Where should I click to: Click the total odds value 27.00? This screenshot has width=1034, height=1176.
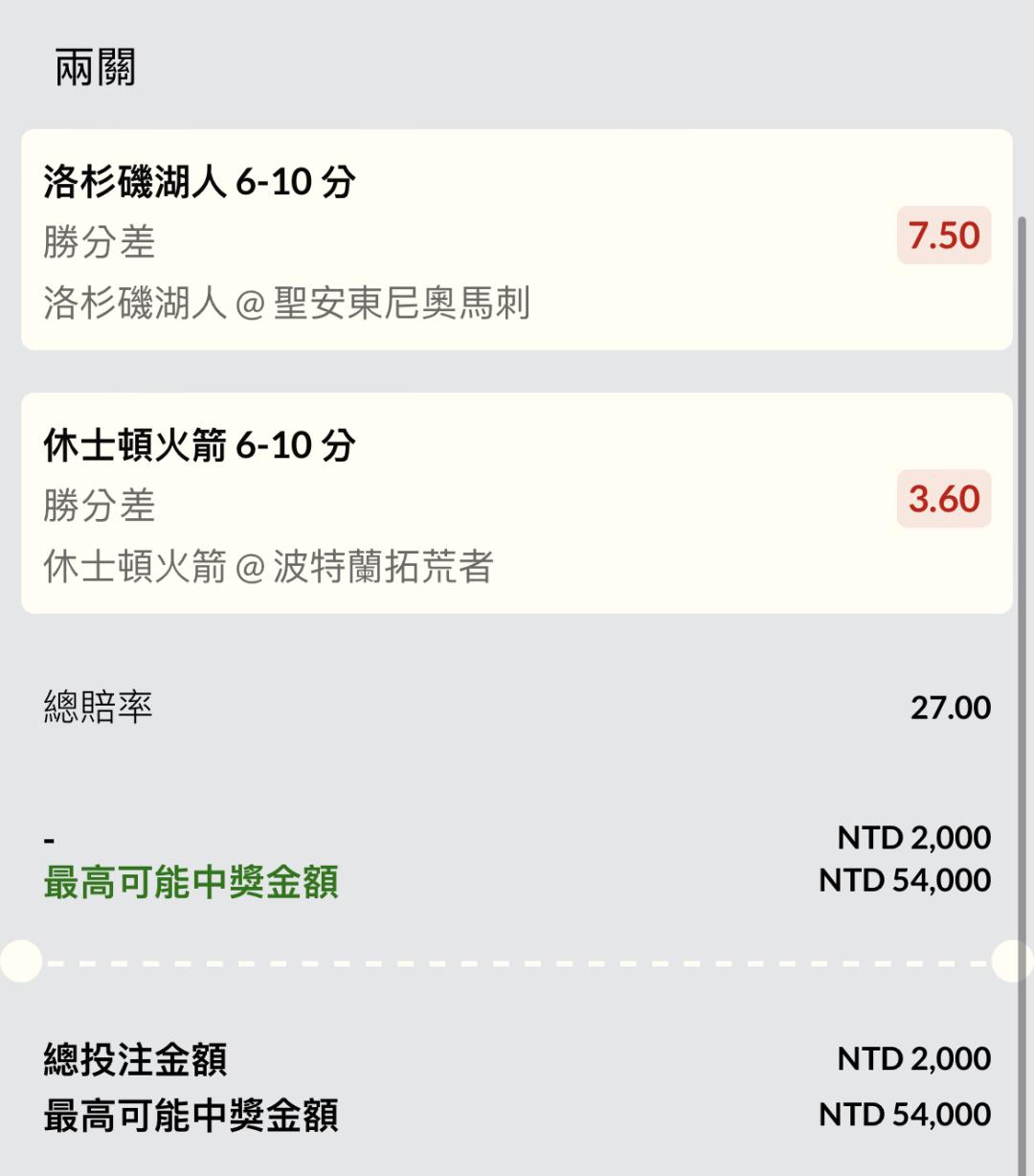[950, 708]
